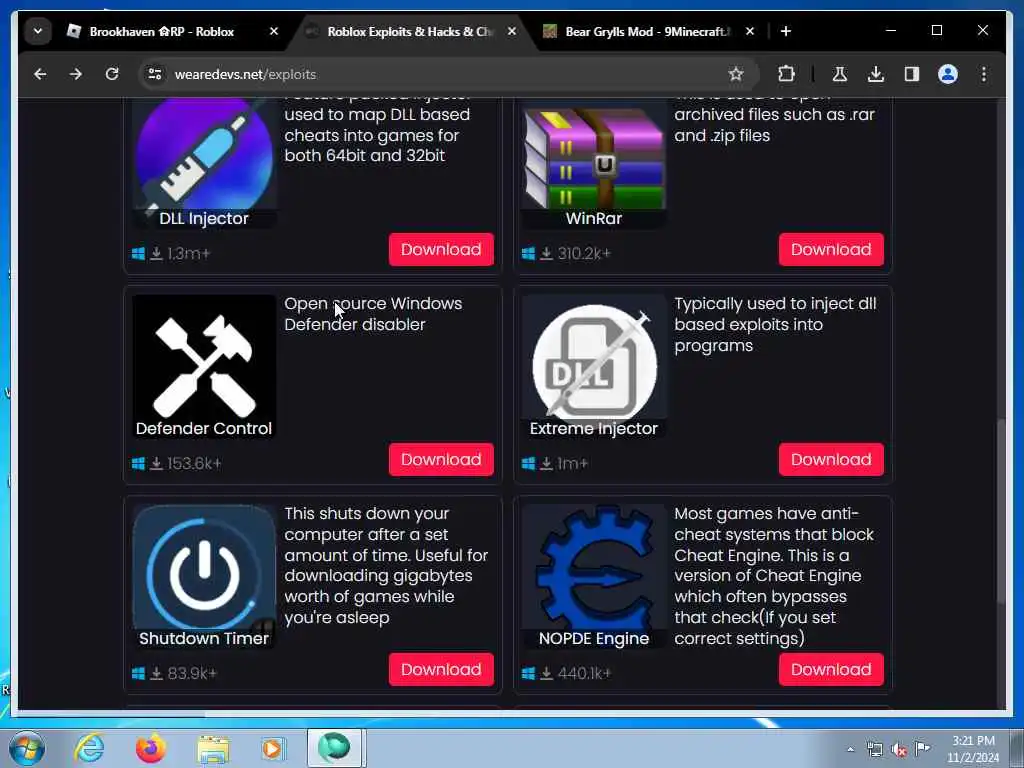The height and width of the screenshot is (768, 1024).
Task: Open the muted volume tray icon
Action: coord(899,749)
